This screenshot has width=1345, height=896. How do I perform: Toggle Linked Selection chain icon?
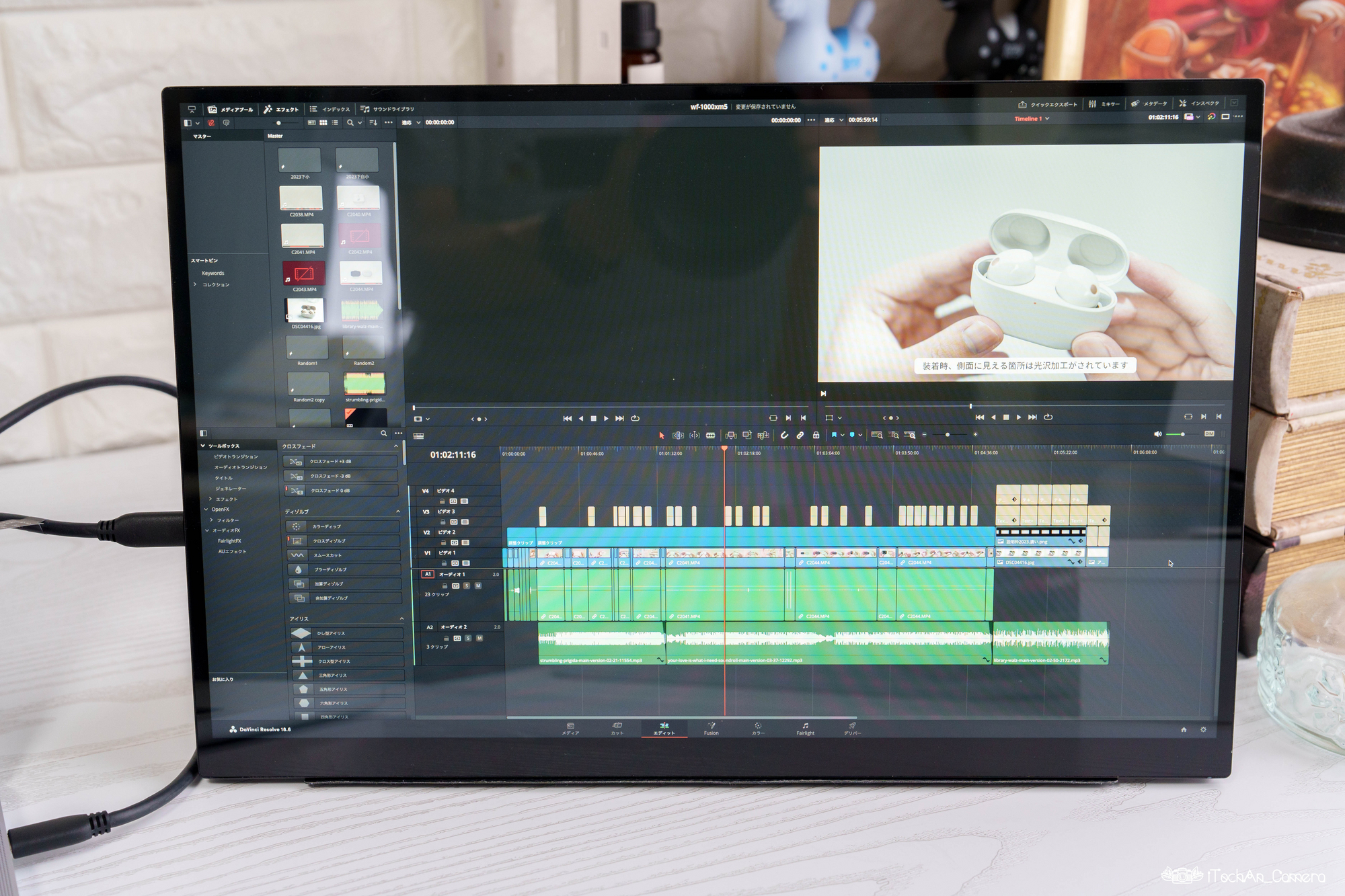tap(800, 436)
